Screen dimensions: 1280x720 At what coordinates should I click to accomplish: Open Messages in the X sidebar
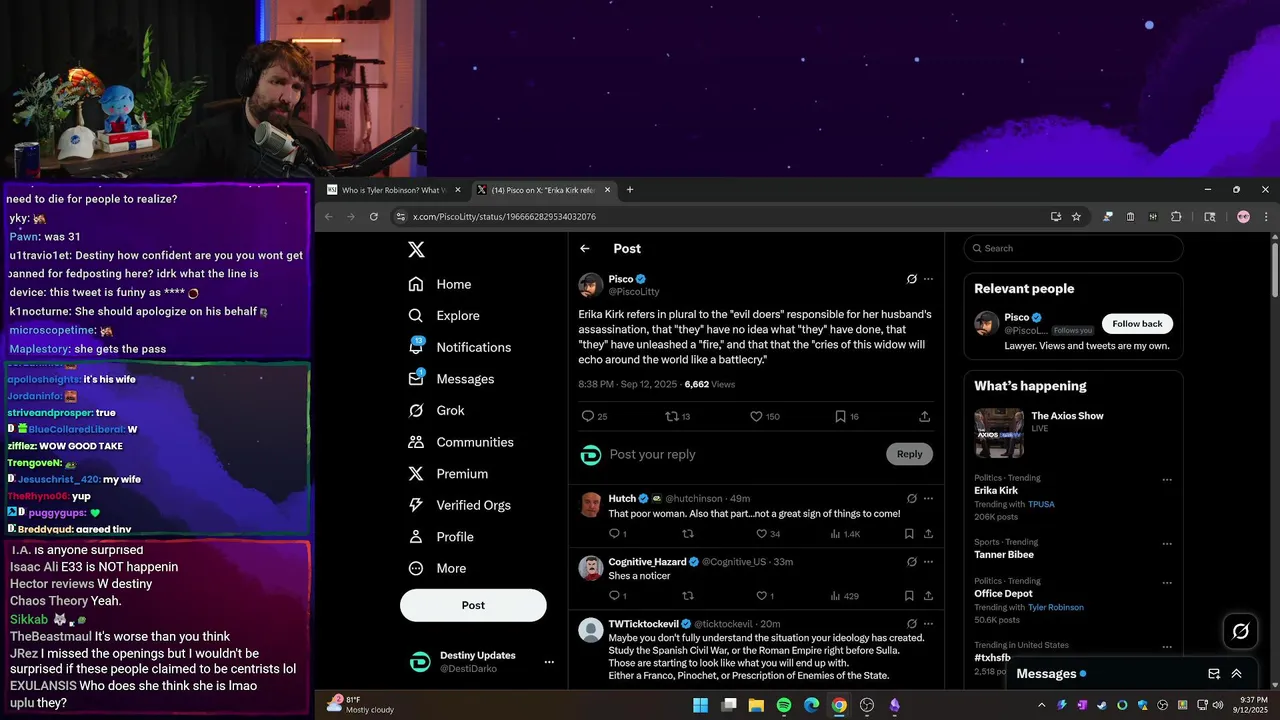[x=452, y=379]
